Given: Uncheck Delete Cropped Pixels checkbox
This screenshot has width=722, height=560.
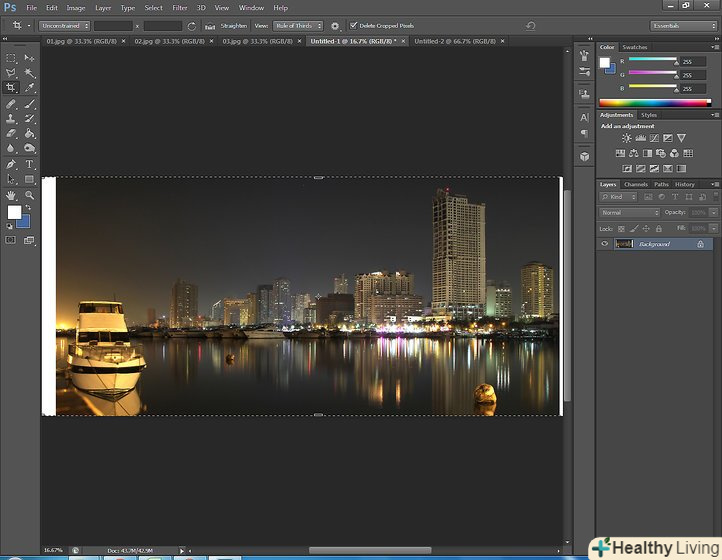Looking at the screenshot, I should click(x=353, y=25).
